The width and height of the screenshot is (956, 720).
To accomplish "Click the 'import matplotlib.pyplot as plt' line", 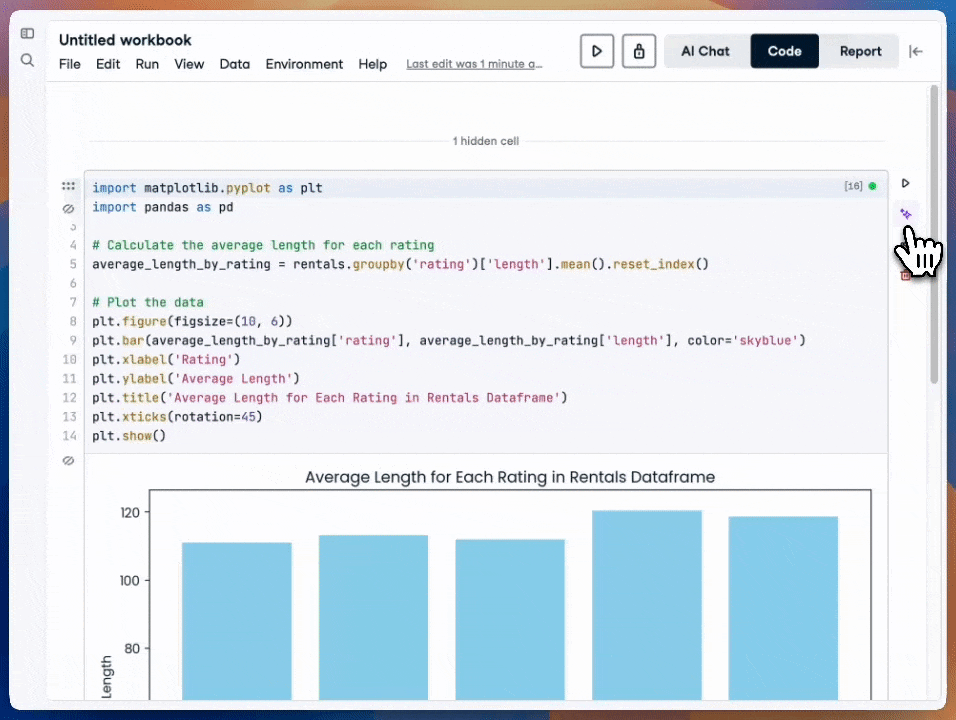I will point(207,188).
